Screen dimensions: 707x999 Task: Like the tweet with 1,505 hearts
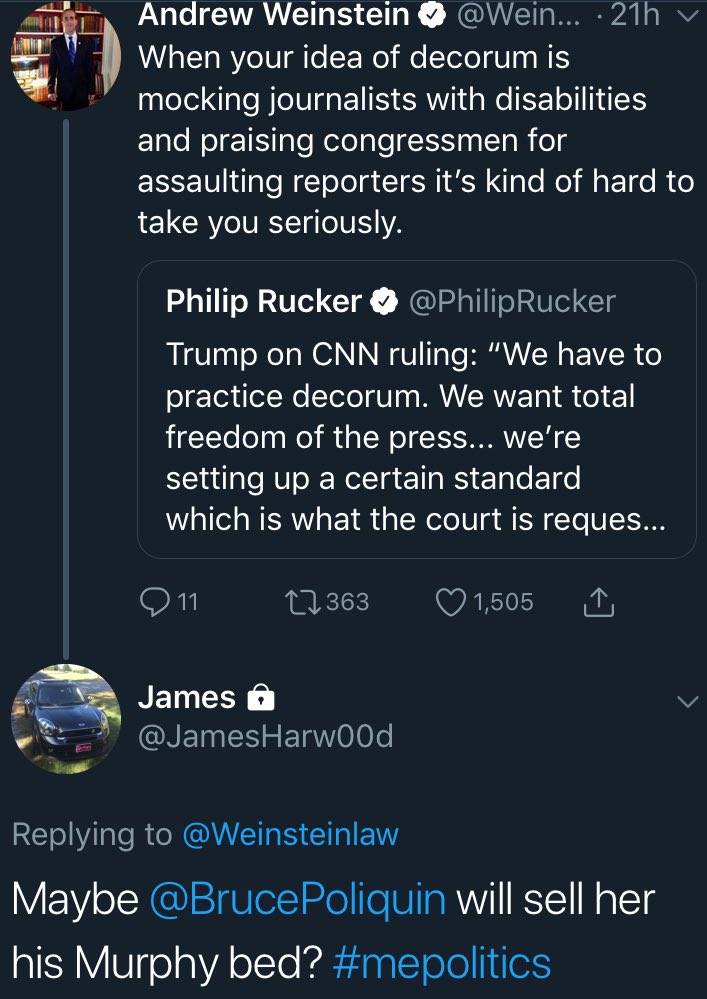tap(451, 602)
